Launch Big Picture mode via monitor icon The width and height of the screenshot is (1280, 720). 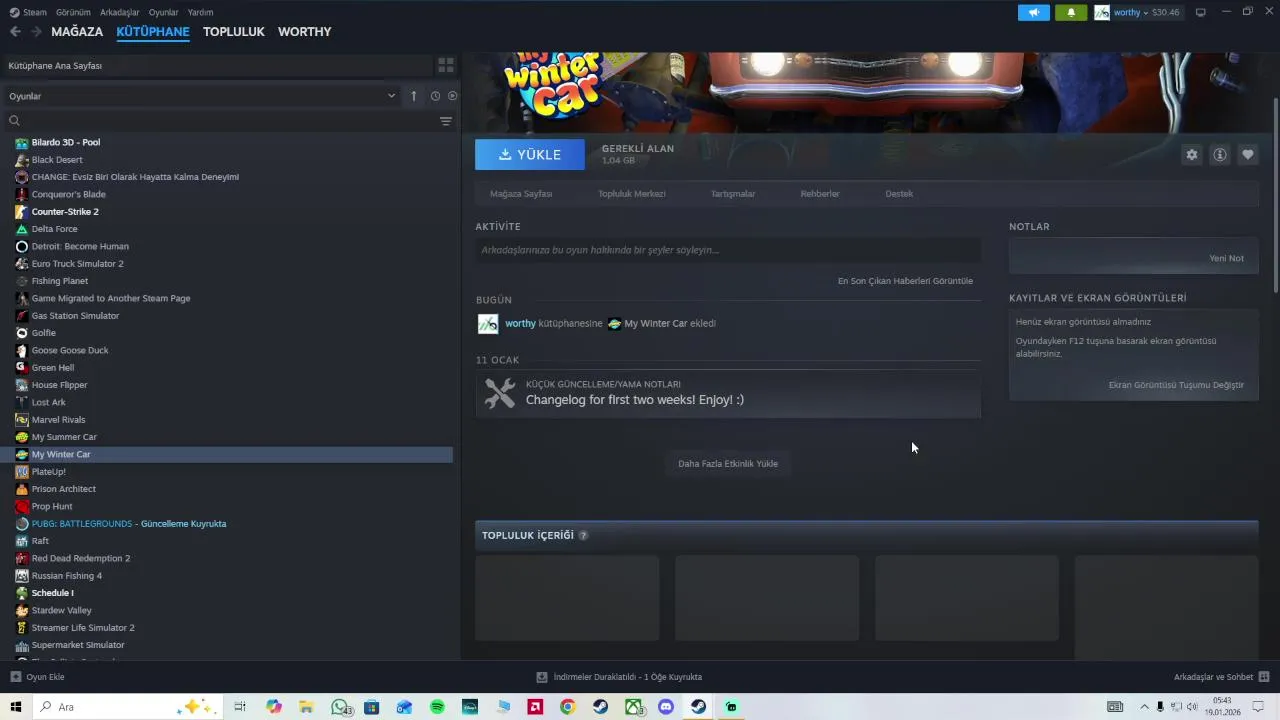(x=1201, y=12)
